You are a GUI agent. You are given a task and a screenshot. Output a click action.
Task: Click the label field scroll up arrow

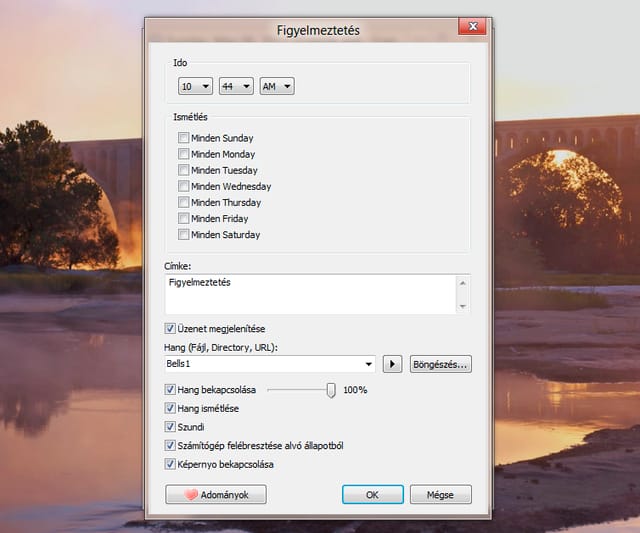[463, 283]
